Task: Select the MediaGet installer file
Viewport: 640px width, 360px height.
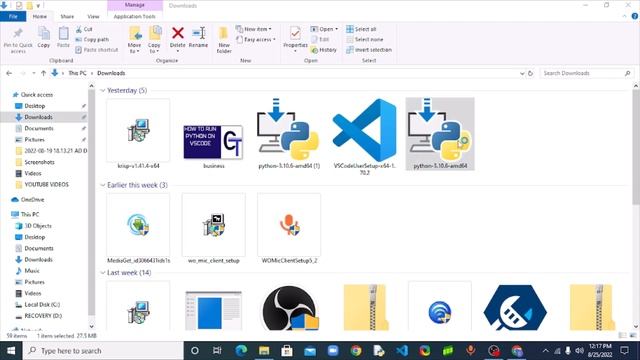Action: point(138,229)
